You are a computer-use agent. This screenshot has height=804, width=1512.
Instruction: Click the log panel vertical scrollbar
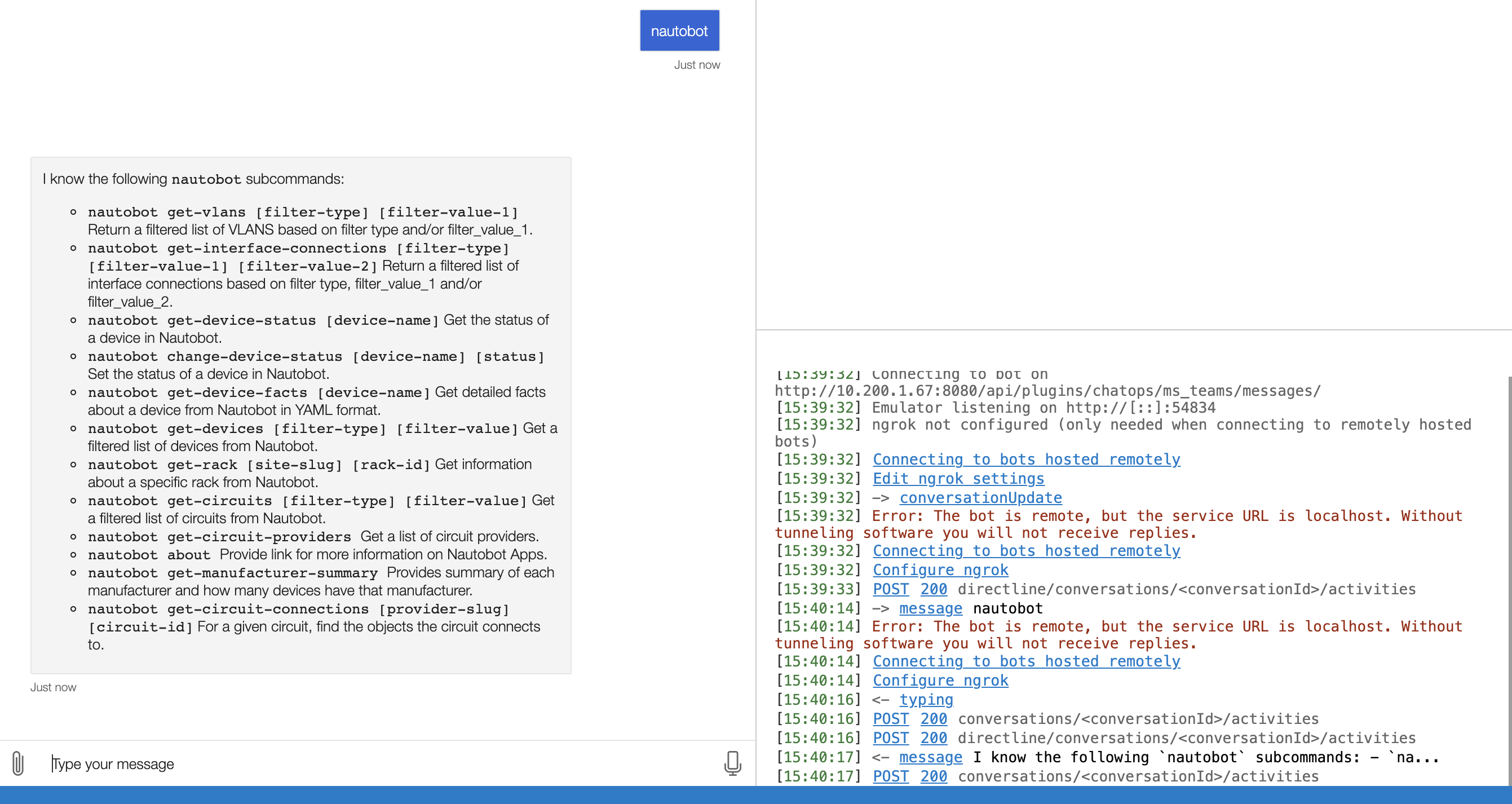pyautogui.click(x=1509, y=581)
